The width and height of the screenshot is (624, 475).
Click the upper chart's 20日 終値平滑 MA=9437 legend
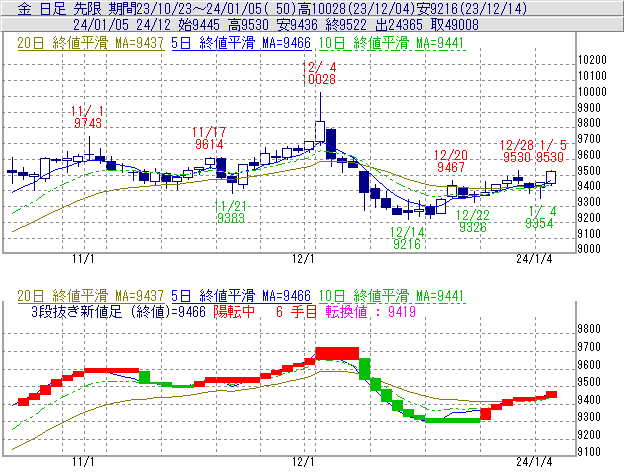[x=91, y=43]
